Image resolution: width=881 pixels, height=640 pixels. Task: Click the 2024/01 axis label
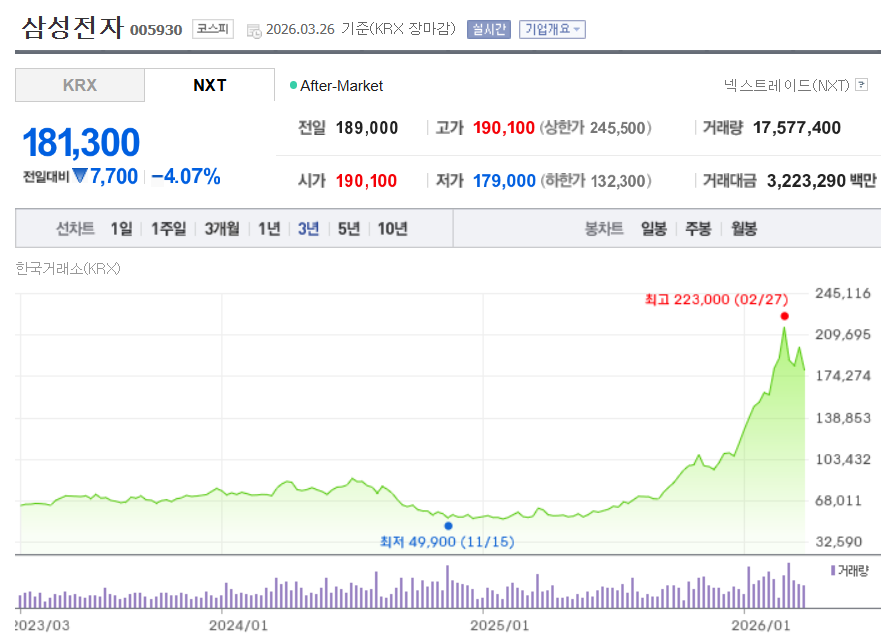pyautogui.click(x=238, y=625)
